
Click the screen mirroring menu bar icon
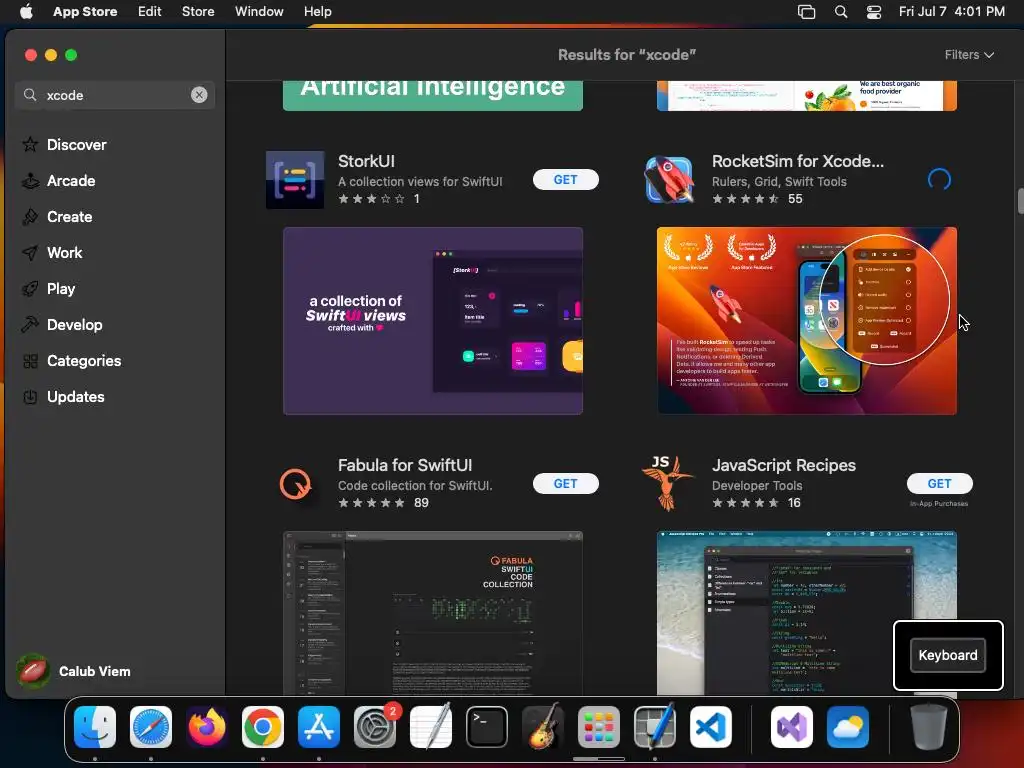pyautogui.click(x=807, y=12)
